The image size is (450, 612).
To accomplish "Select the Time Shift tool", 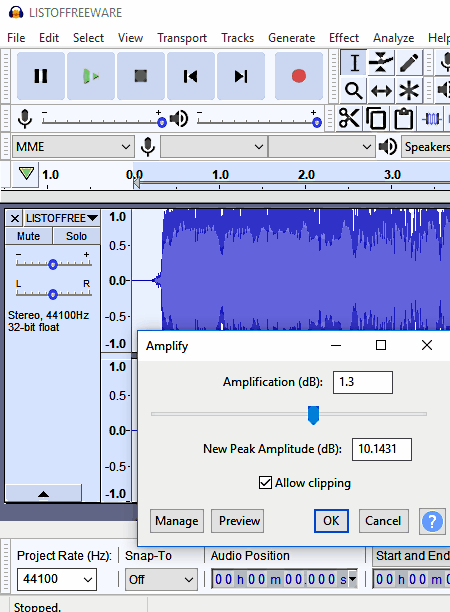I will coord(381,91).
